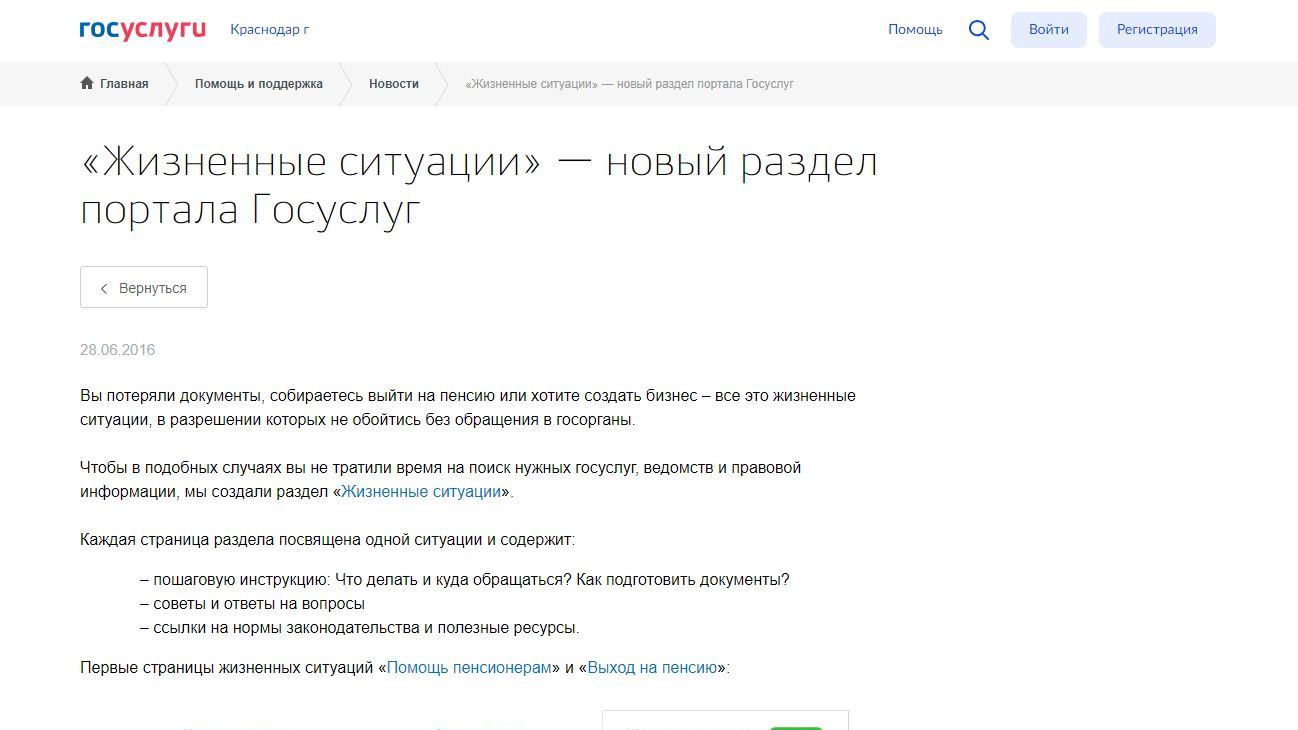Click the Войти button
The image size is (1298, 730).
click(1048, 29)
